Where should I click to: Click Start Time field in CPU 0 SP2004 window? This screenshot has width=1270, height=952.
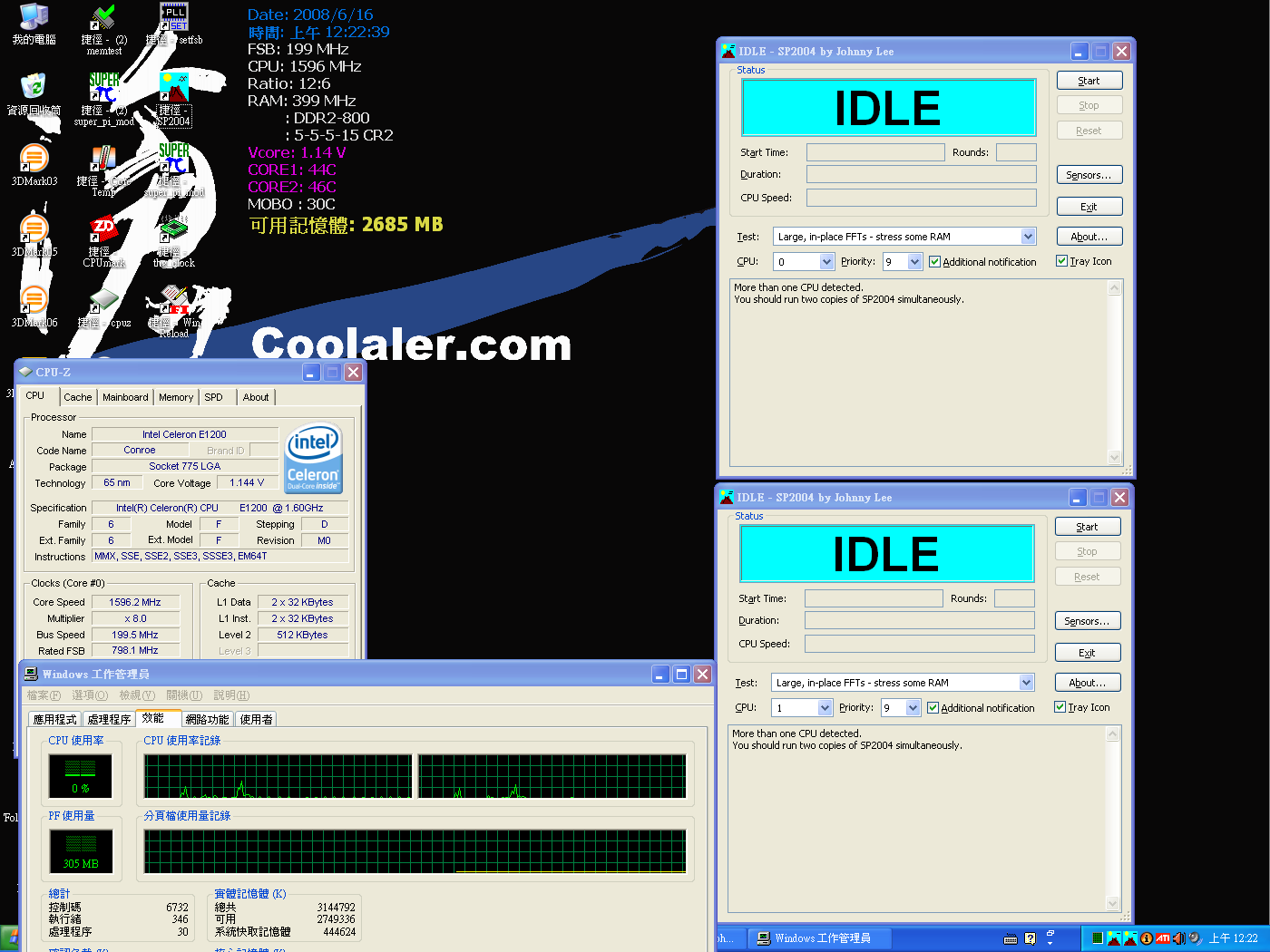coord(876,152)
